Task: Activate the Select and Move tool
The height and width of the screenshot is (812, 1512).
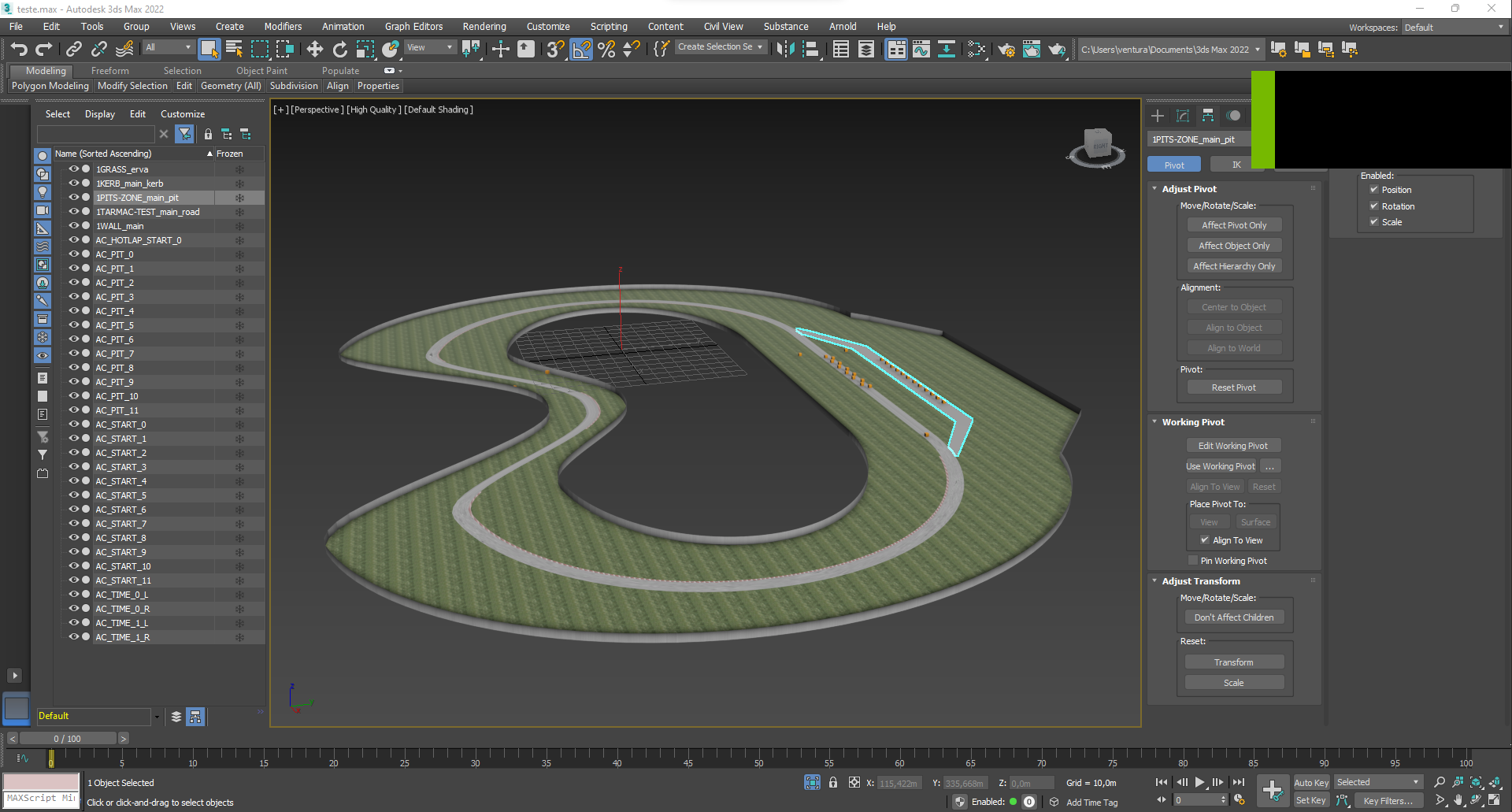Action: point(314,50)
